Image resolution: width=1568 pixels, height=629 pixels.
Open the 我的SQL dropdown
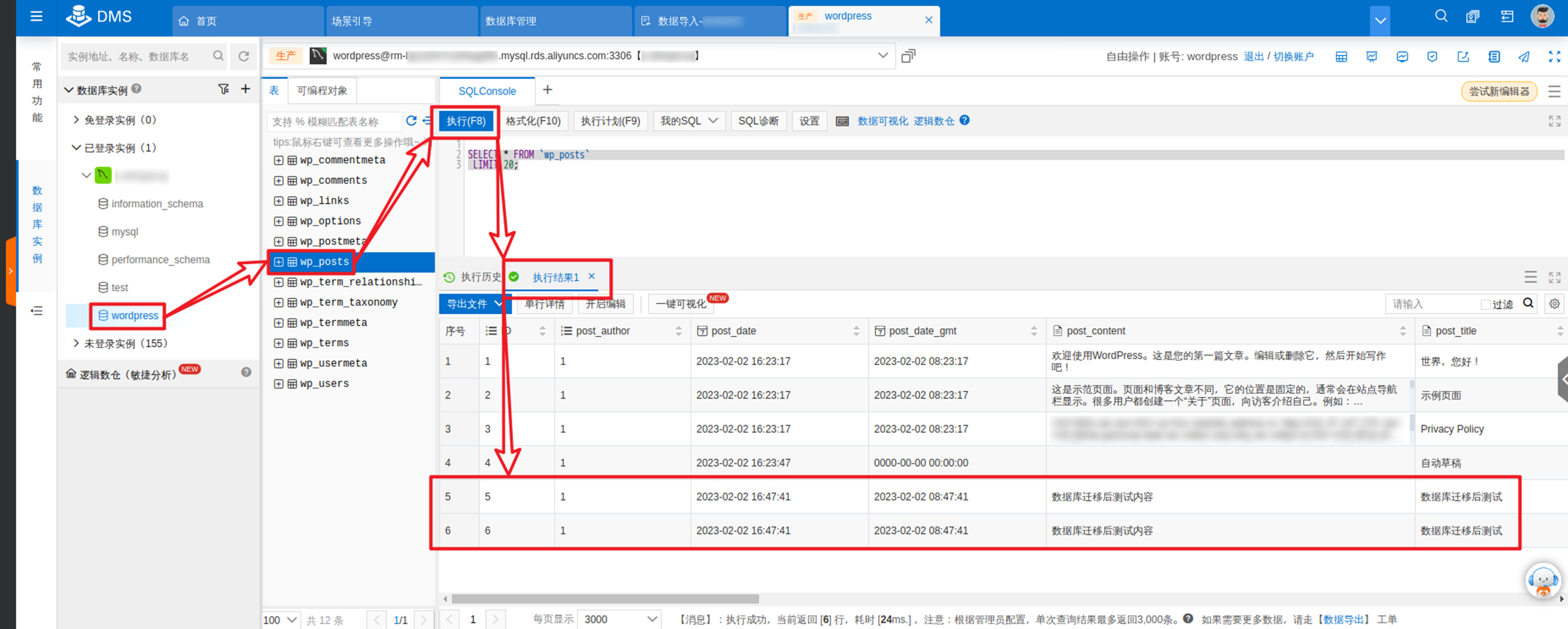[689, 121]
